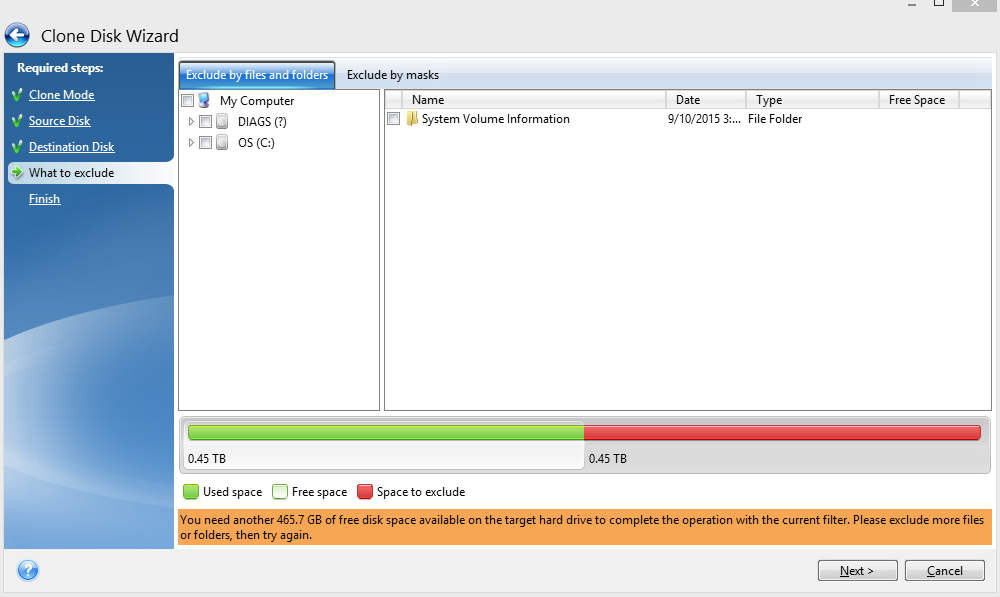1000x597 pixels.
Task: Sort by the Type column header
Action: point(812,100)
